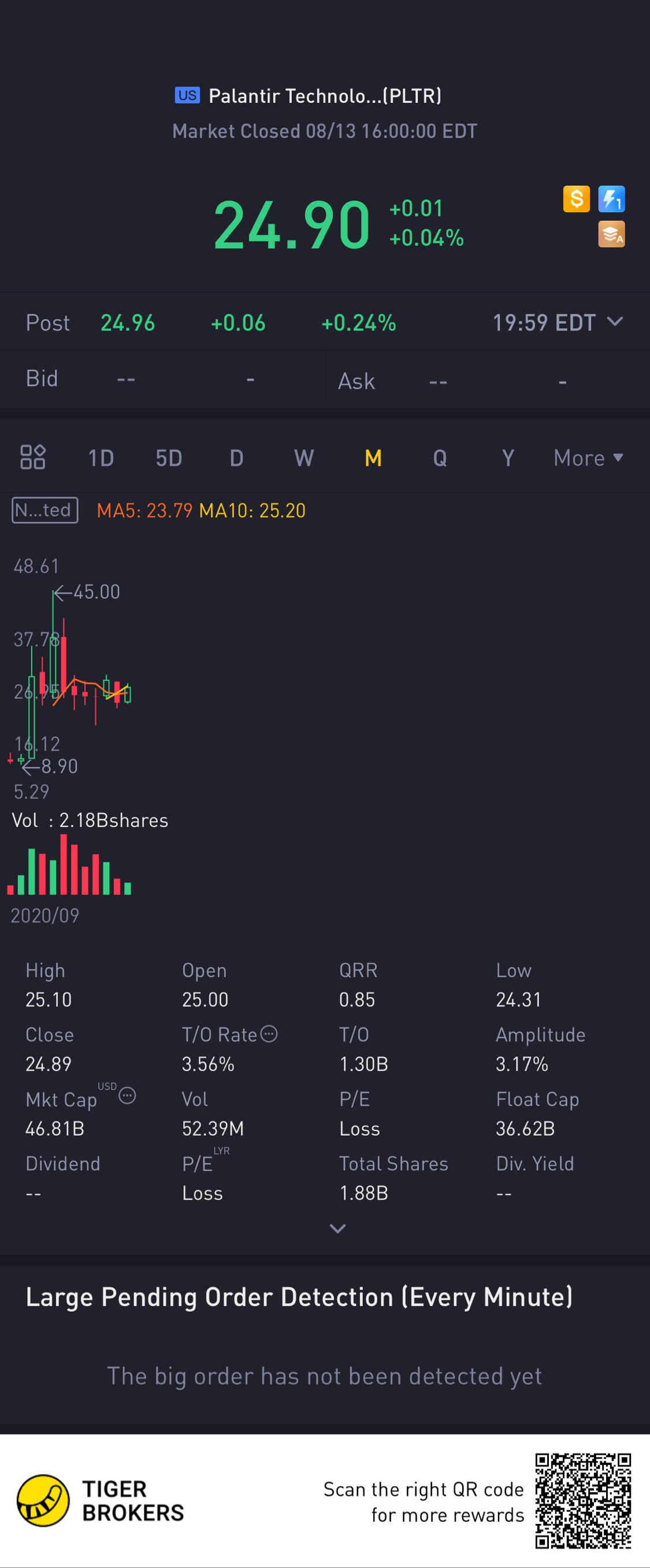Tap the info icon beside Mkt Cap
650x1568 pixels.
pyautogui.click(x=127, y=1096)
